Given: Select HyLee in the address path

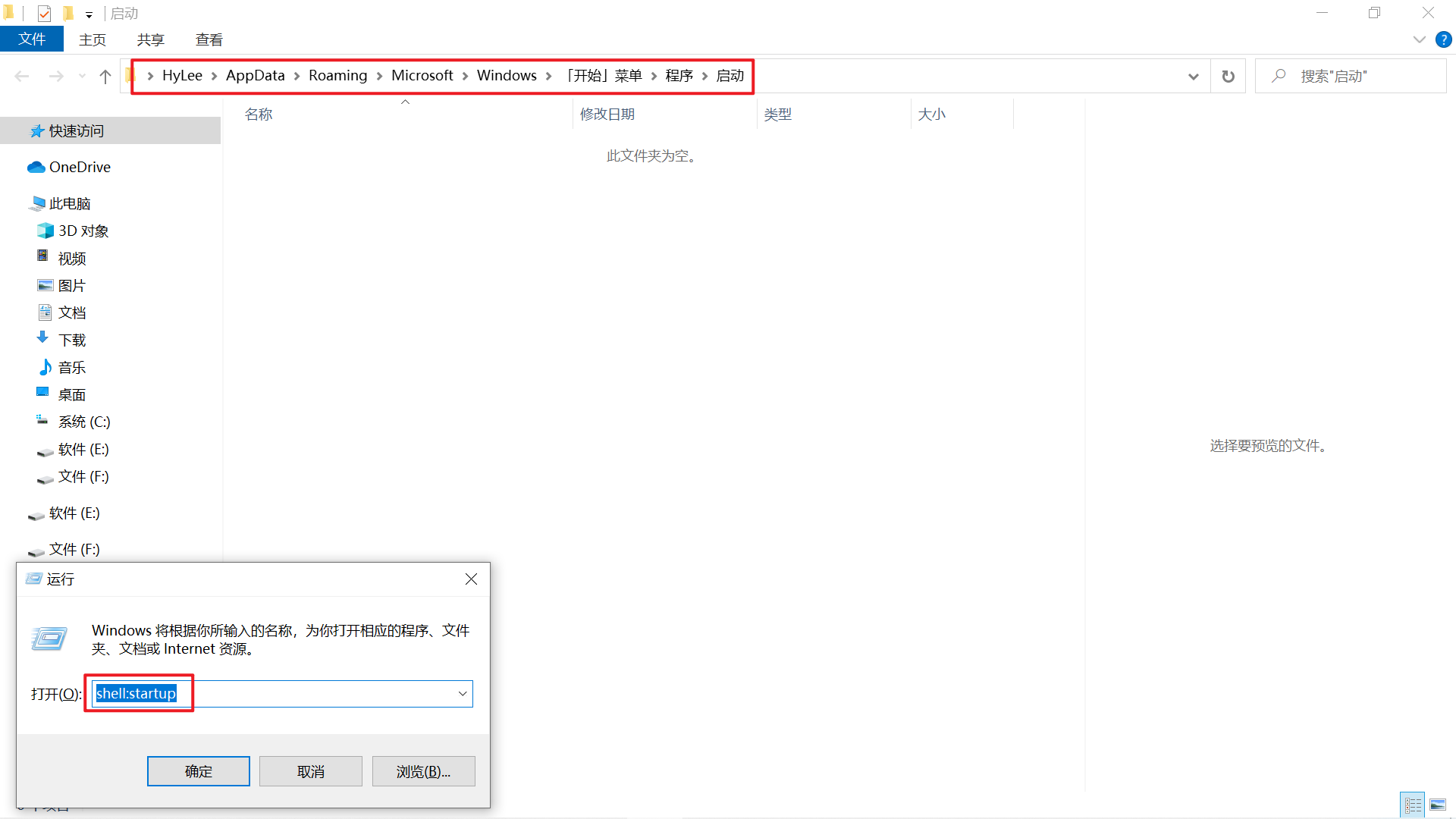Looking at the screenshot, I should pyautogui.click(x=182, y=75).
